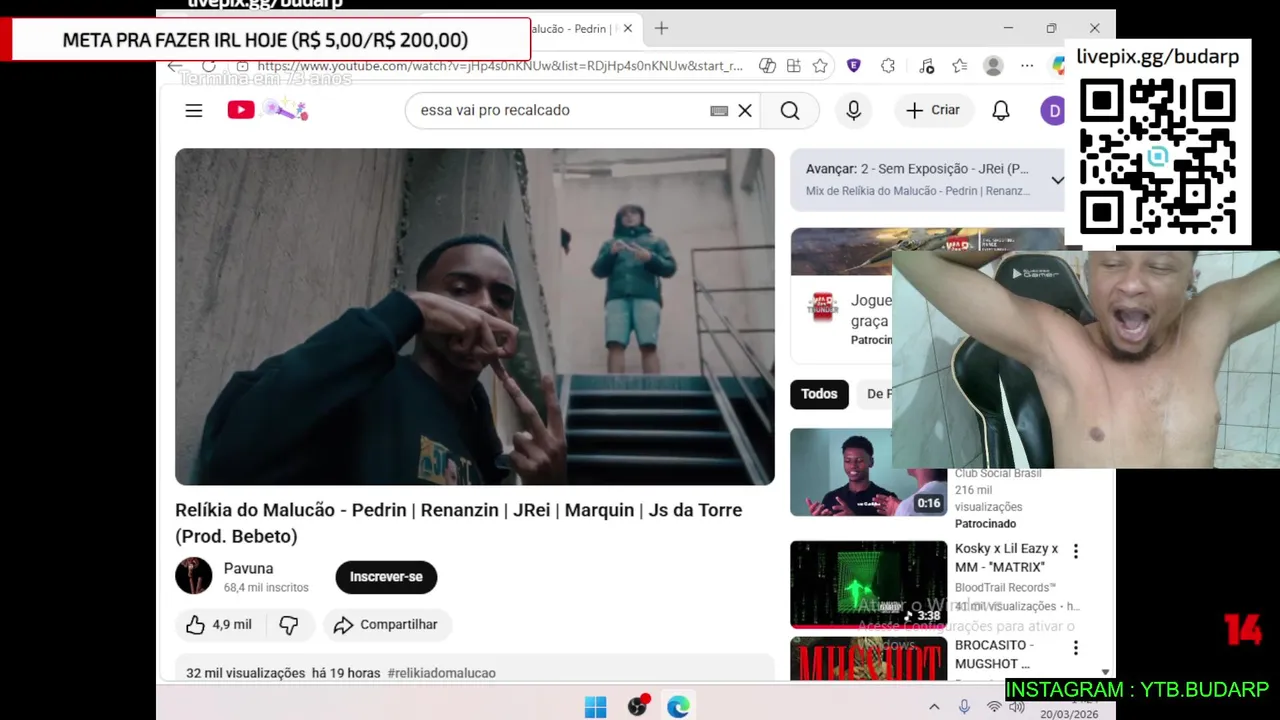This screenshot has width=1280, height=720.
Task: Open Edge Settings and more menu
Action: (1027, 66)
